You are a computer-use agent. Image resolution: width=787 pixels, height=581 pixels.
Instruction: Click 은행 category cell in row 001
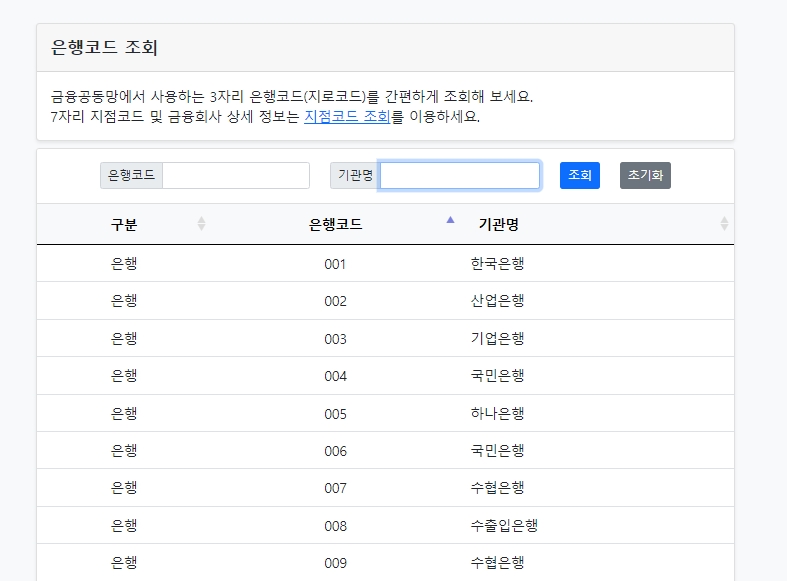[124, 263]
